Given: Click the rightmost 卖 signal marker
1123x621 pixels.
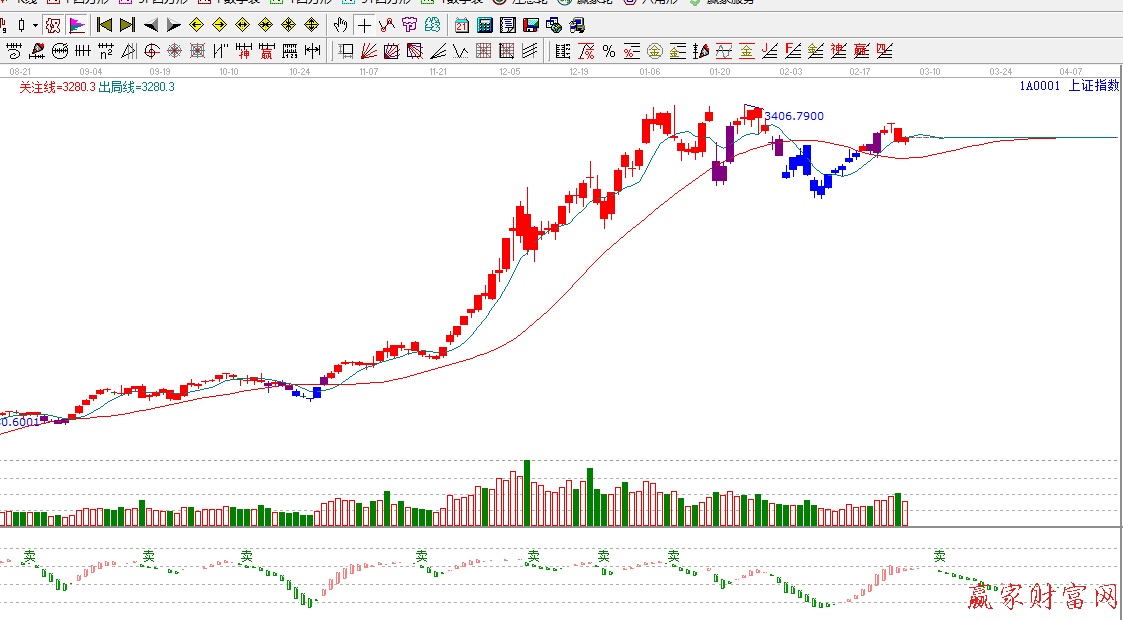Looking at the screenshot, I should click(x=940, y=556).
